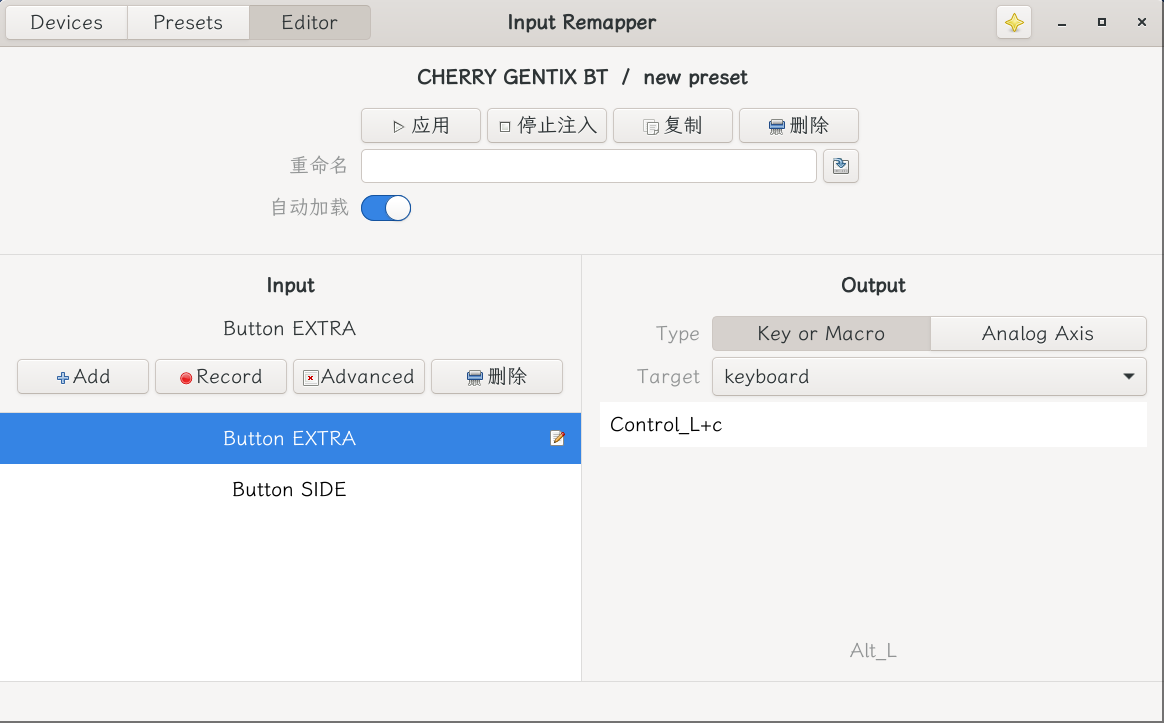Select Key or Macro output type
1164x723 pixels.
click(x=821, y=333)
